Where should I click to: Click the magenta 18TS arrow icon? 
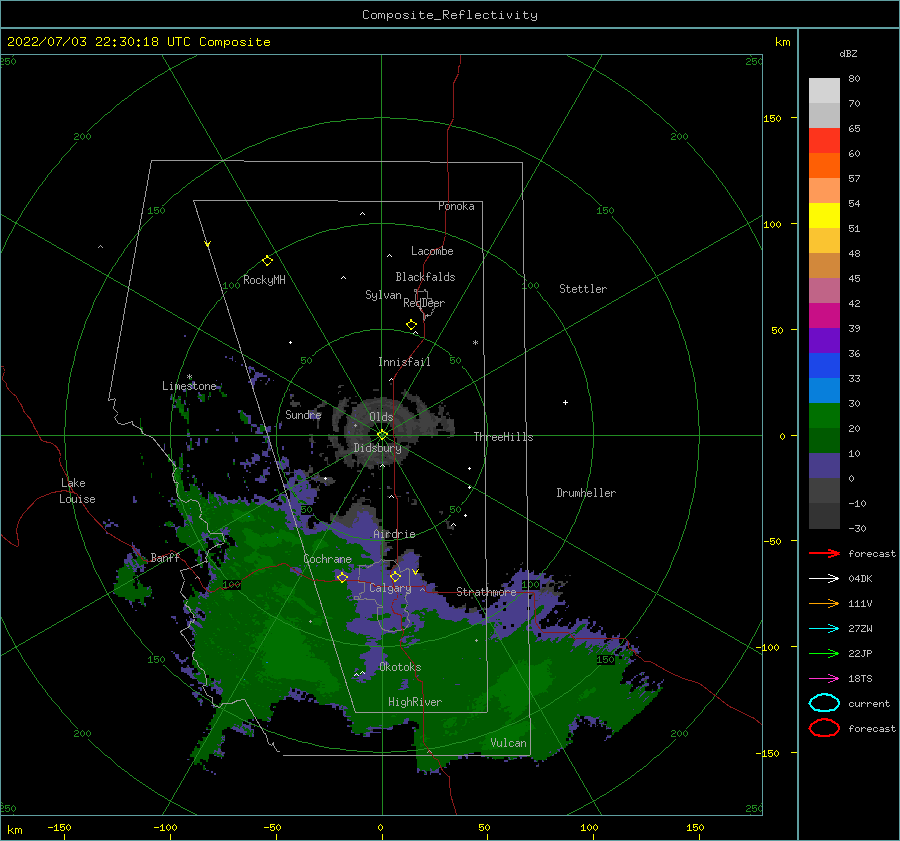tap(824, 678)
